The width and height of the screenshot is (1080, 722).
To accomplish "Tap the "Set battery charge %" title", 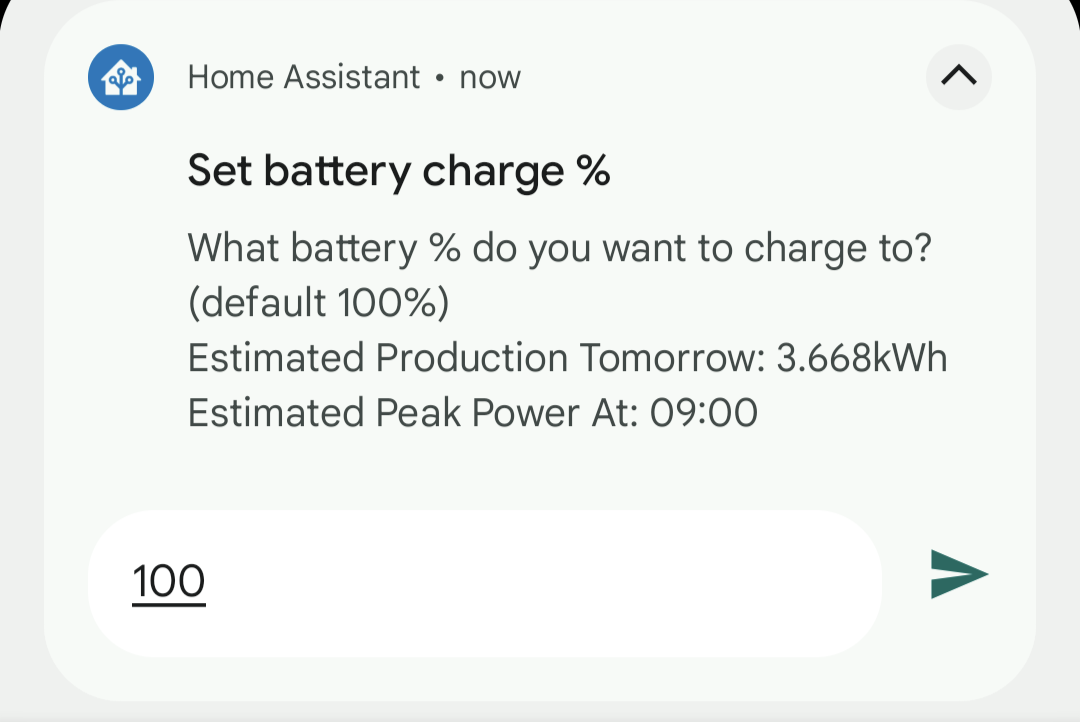I will pos(398,172).
